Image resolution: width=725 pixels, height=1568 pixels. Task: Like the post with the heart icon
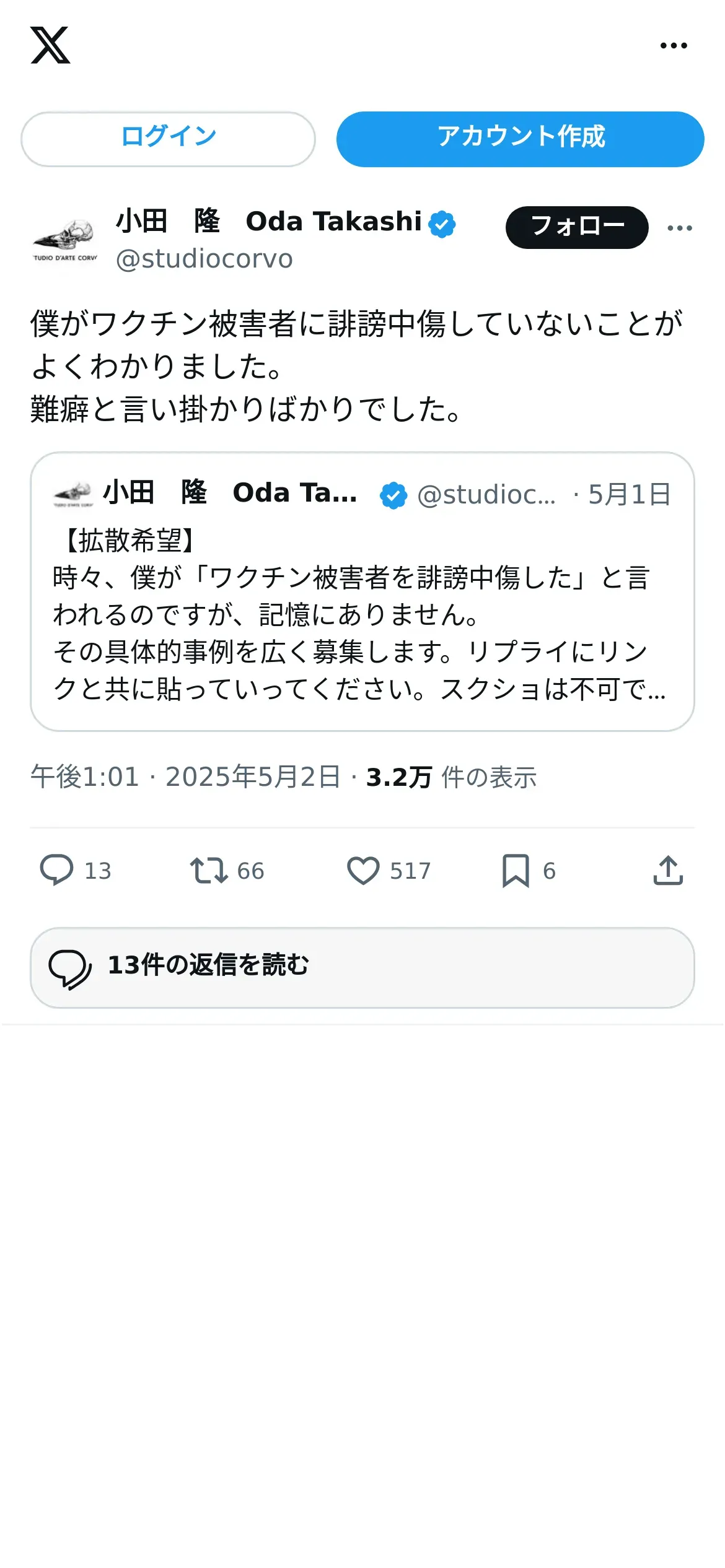pos(363,870)
